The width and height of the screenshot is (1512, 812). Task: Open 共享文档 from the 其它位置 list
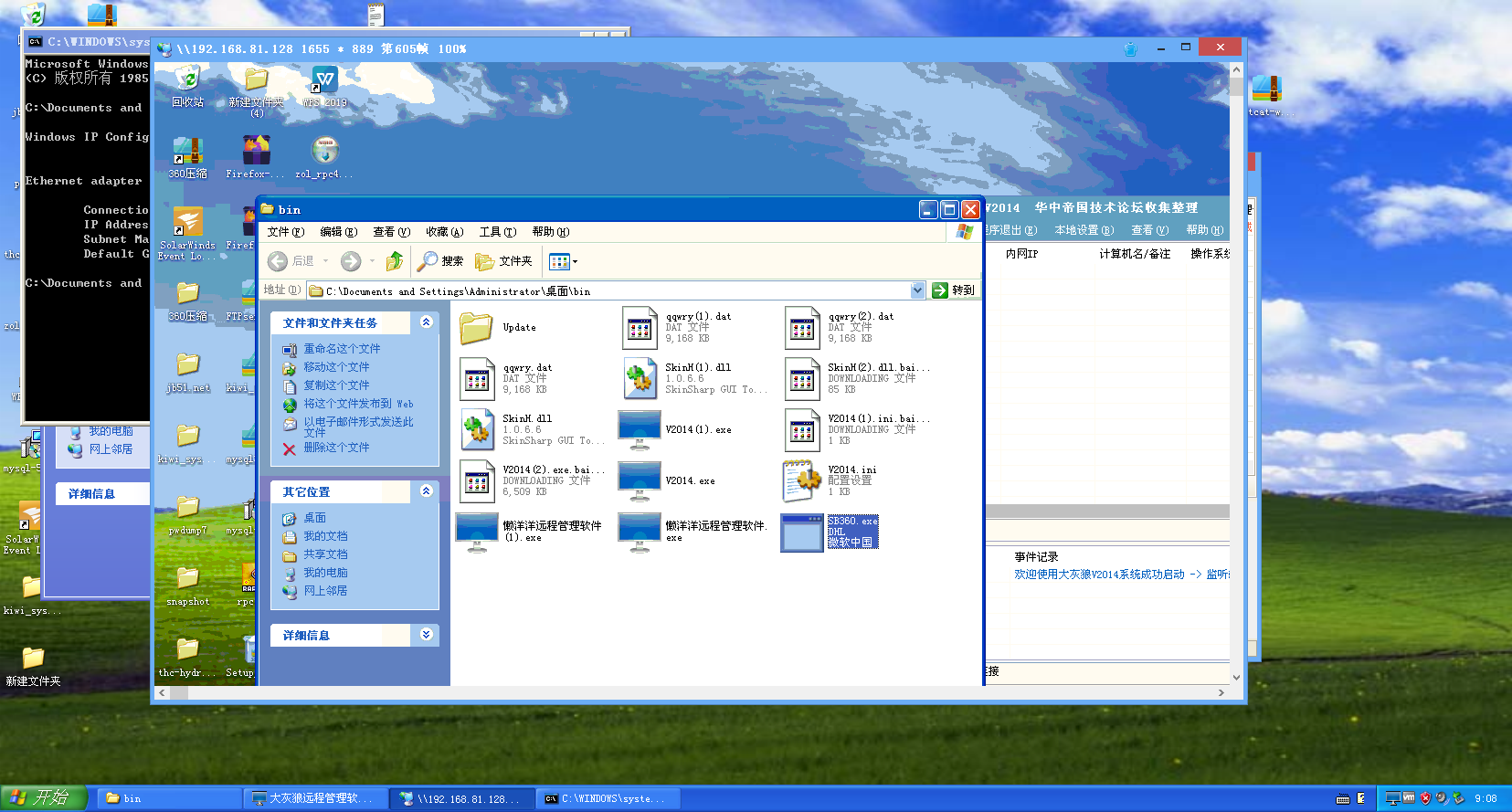(x=325, y=554)
